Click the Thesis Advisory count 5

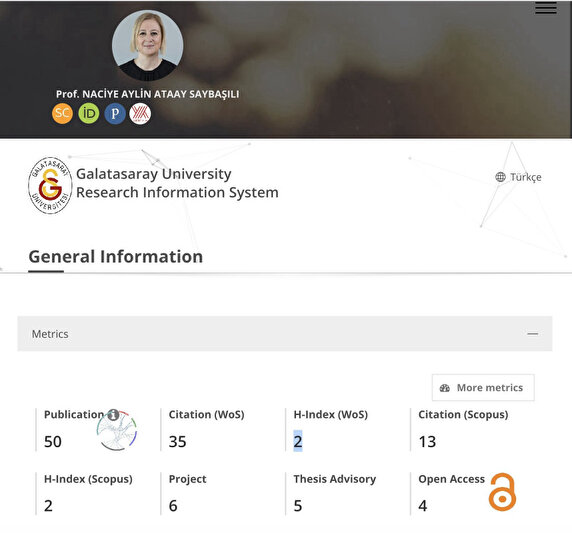point(298,506)
